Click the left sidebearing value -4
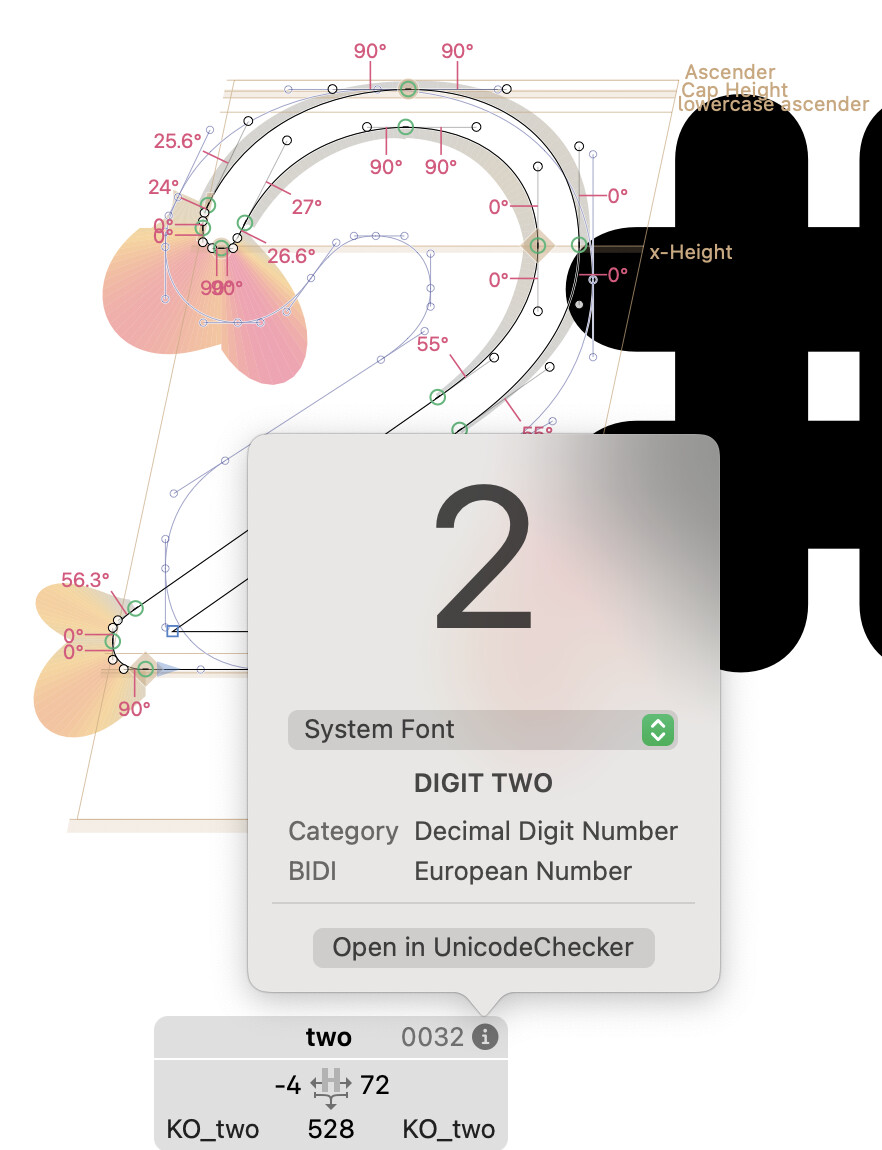 [x=287, y=1085]
